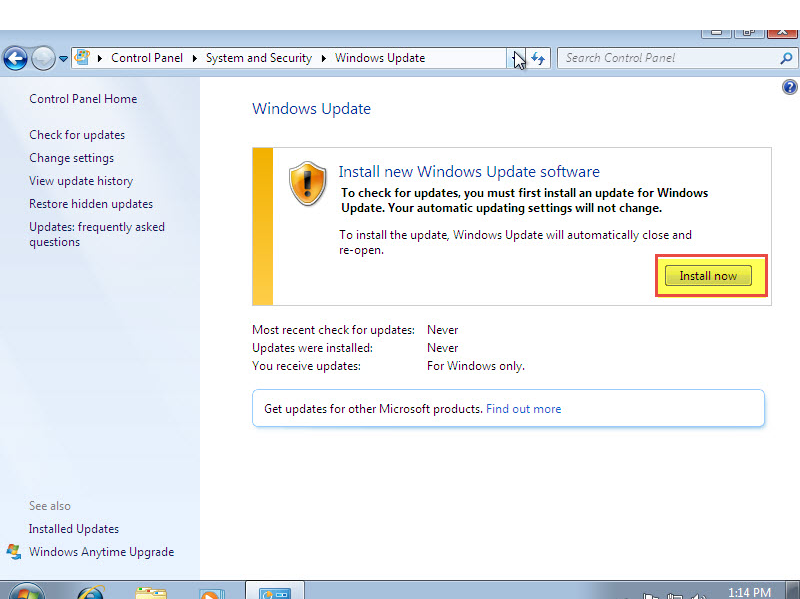Open Help with the question mark icon
Viewport: 800px width, 599px height.
pyautogui.click(x=790, y=87)
